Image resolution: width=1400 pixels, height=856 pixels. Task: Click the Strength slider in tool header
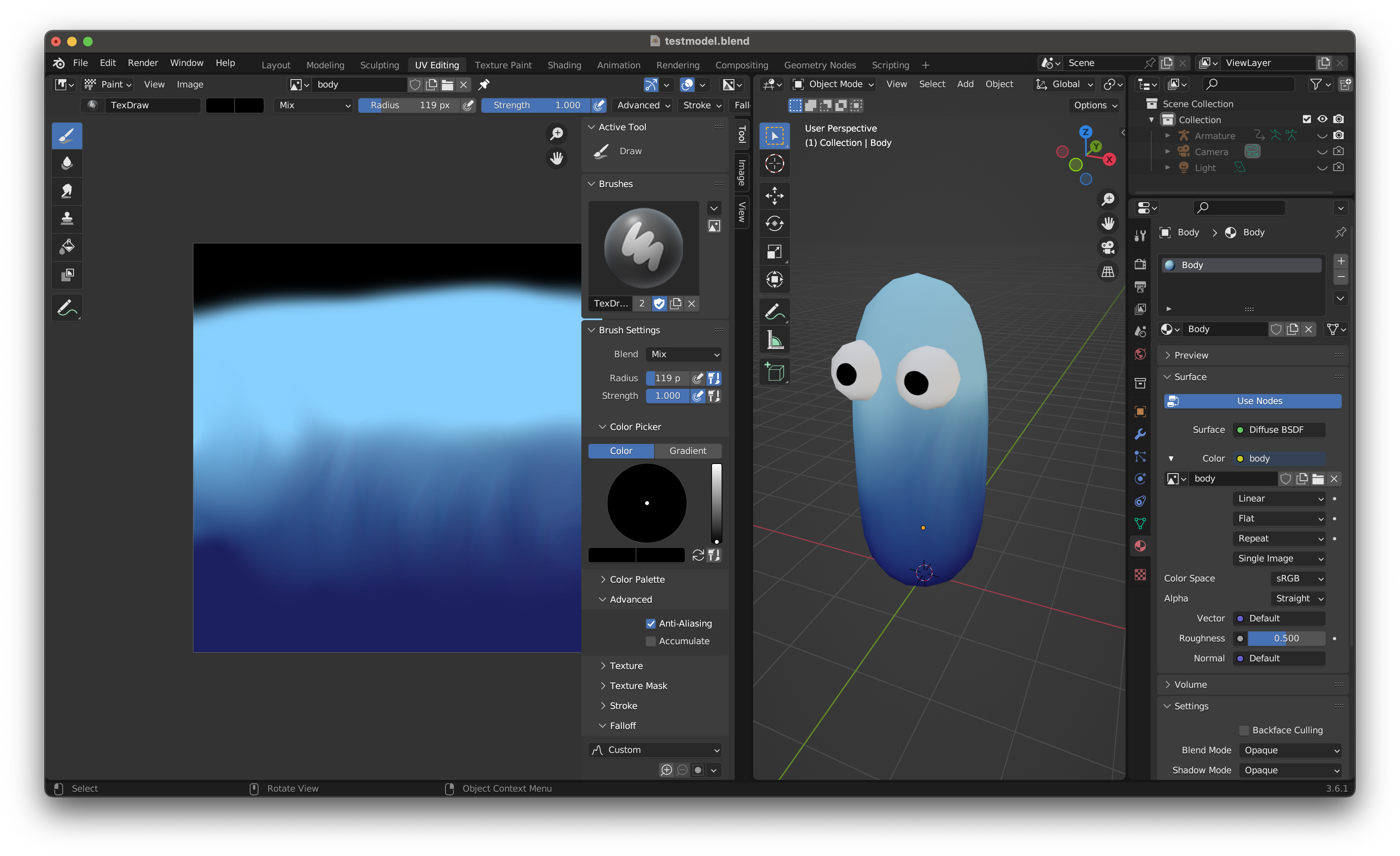536,105
